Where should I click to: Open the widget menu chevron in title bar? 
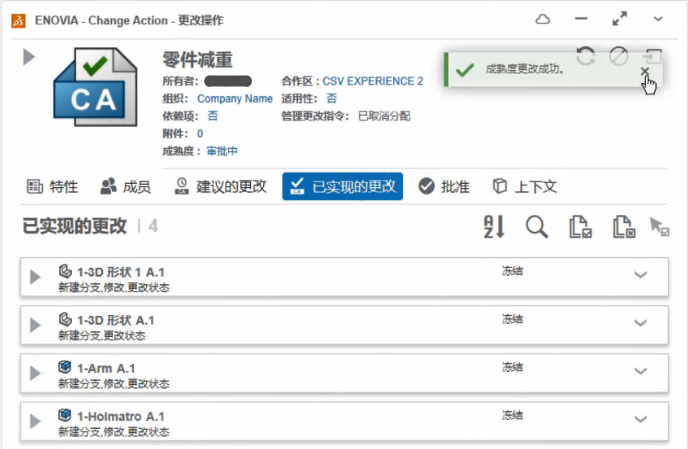click(658, 19)
